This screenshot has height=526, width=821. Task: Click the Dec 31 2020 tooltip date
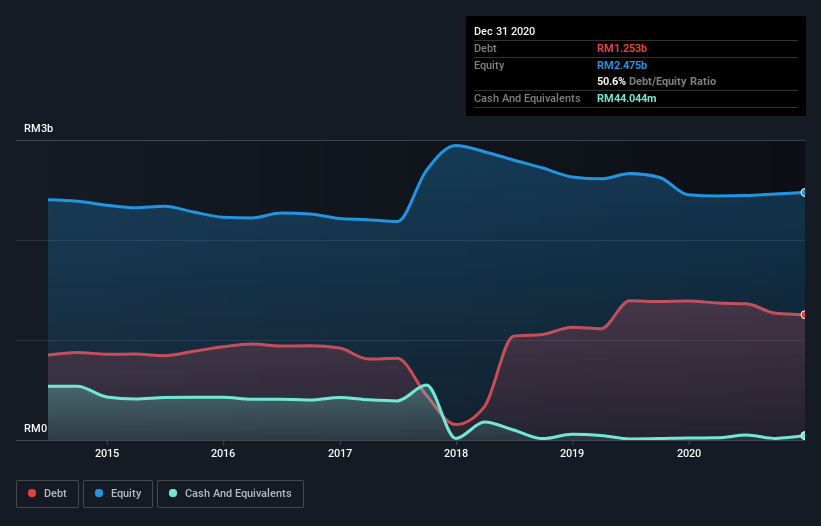pyautogui.click(x=504, y=31)
